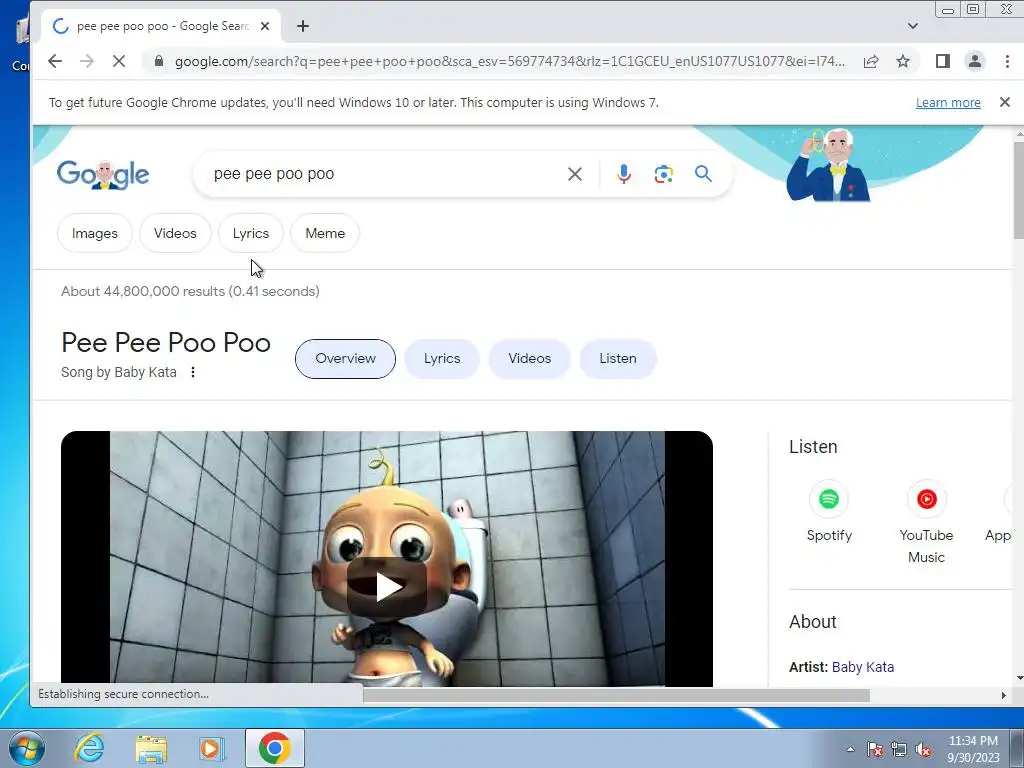Expand the tab search dropdown
Image resolution: width=1024 pixels, height=768 pixels.
pyautogui.click(x=912, y=26)
